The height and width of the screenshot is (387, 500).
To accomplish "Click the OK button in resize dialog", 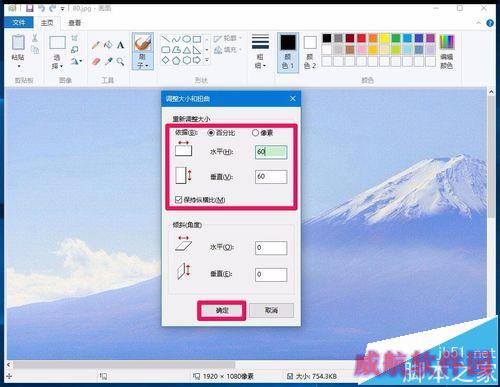I will (x=222, y=310).
